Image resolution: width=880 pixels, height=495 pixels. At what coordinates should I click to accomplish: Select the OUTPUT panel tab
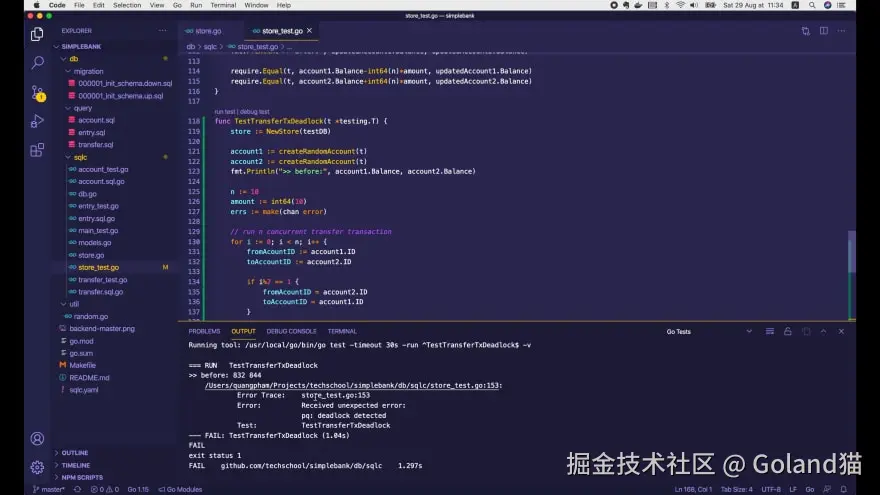click(x=243, y=332)
